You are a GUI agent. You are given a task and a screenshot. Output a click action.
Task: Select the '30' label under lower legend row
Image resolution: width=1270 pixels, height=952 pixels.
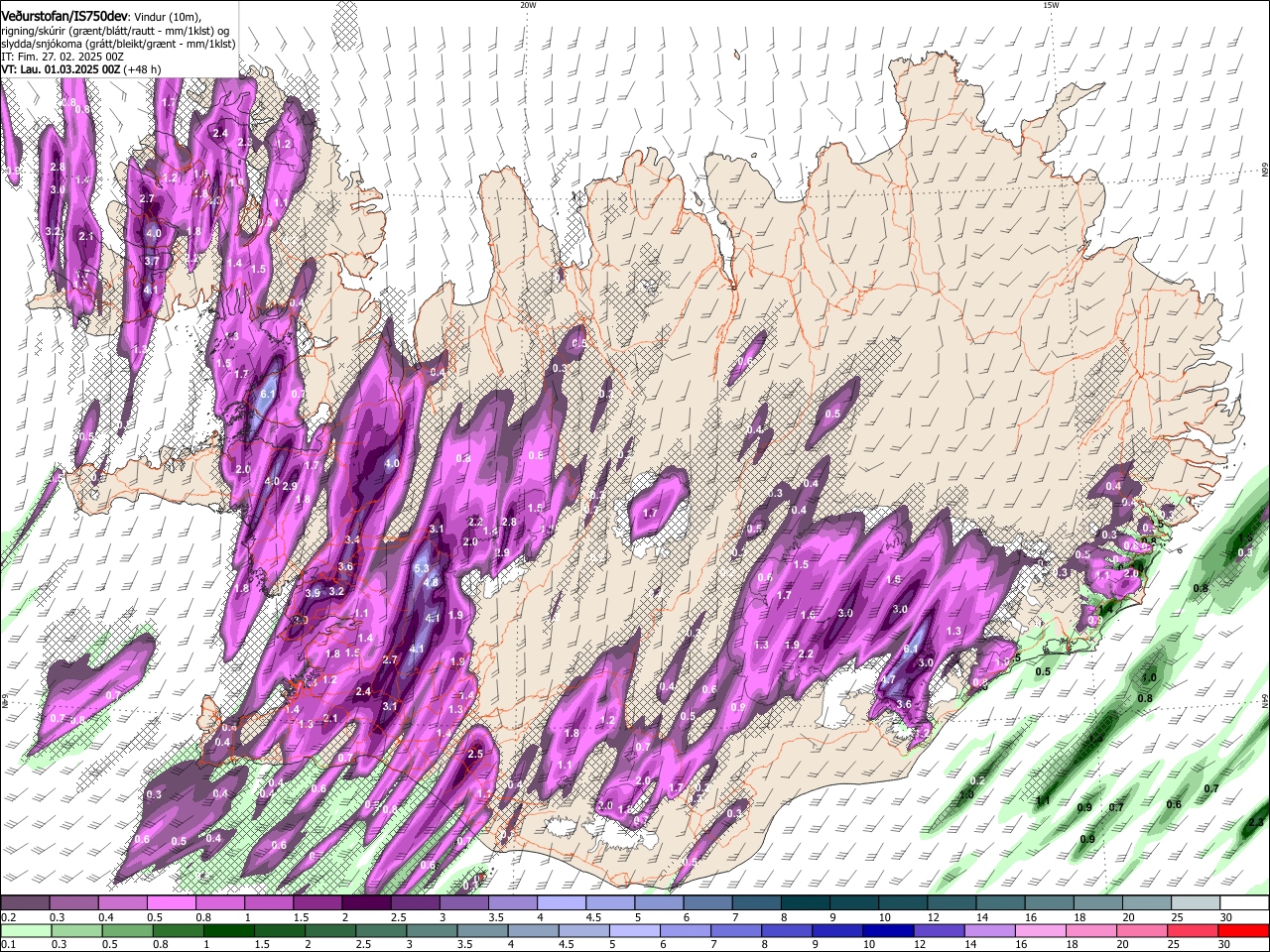(x=1226, y=944)
